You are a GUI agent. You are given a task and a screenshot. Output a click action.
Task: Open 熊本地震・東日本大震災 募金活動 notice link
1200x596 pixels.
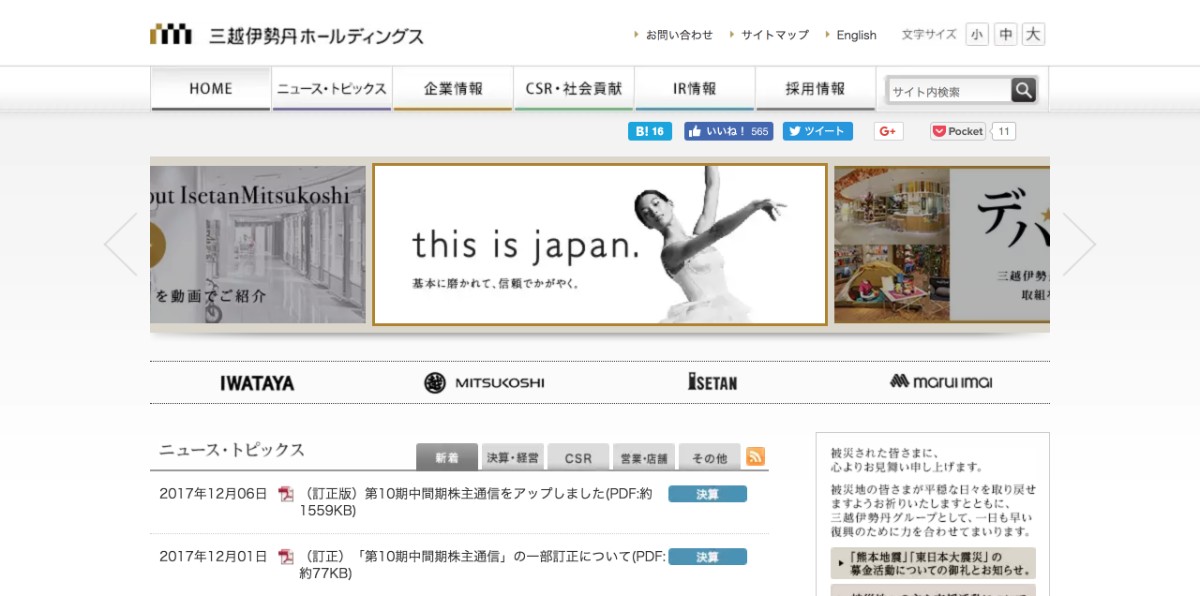tap(933, 563)
